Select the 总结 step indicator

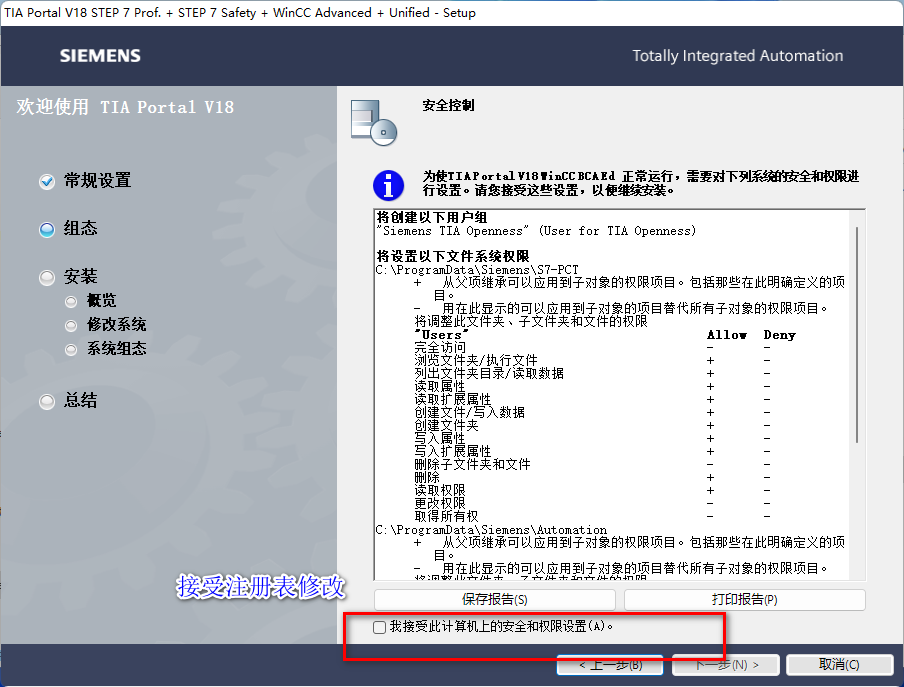47,402
